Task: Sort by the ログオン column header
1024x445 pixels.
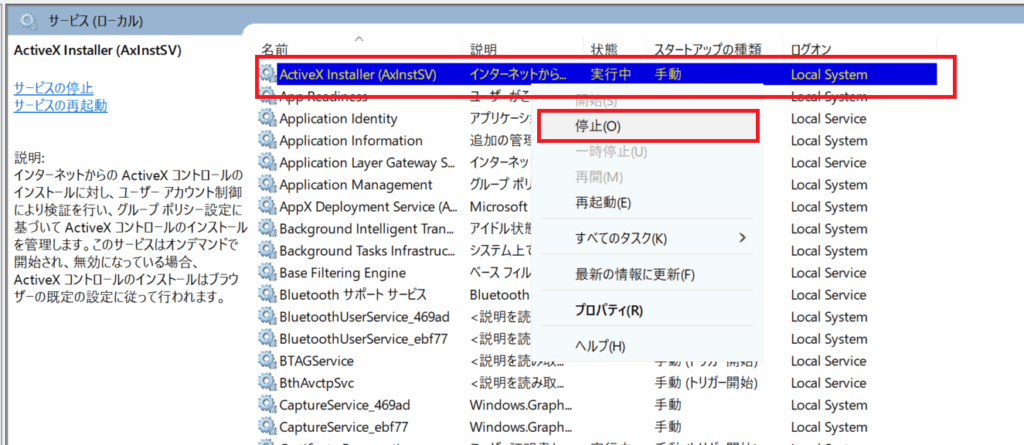Action: [x=811, y=49]
